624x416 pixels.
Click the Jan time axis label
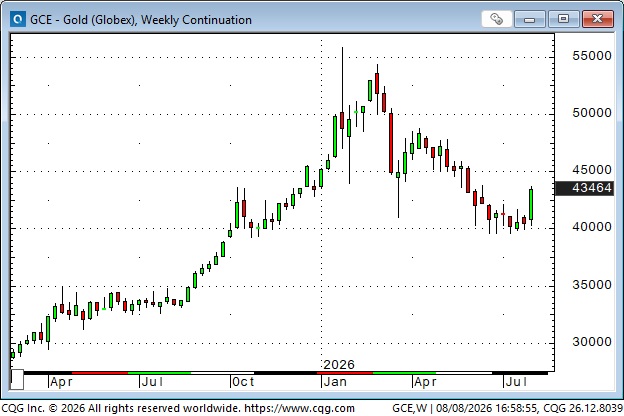pyautogui.click(x=335, y=382)
